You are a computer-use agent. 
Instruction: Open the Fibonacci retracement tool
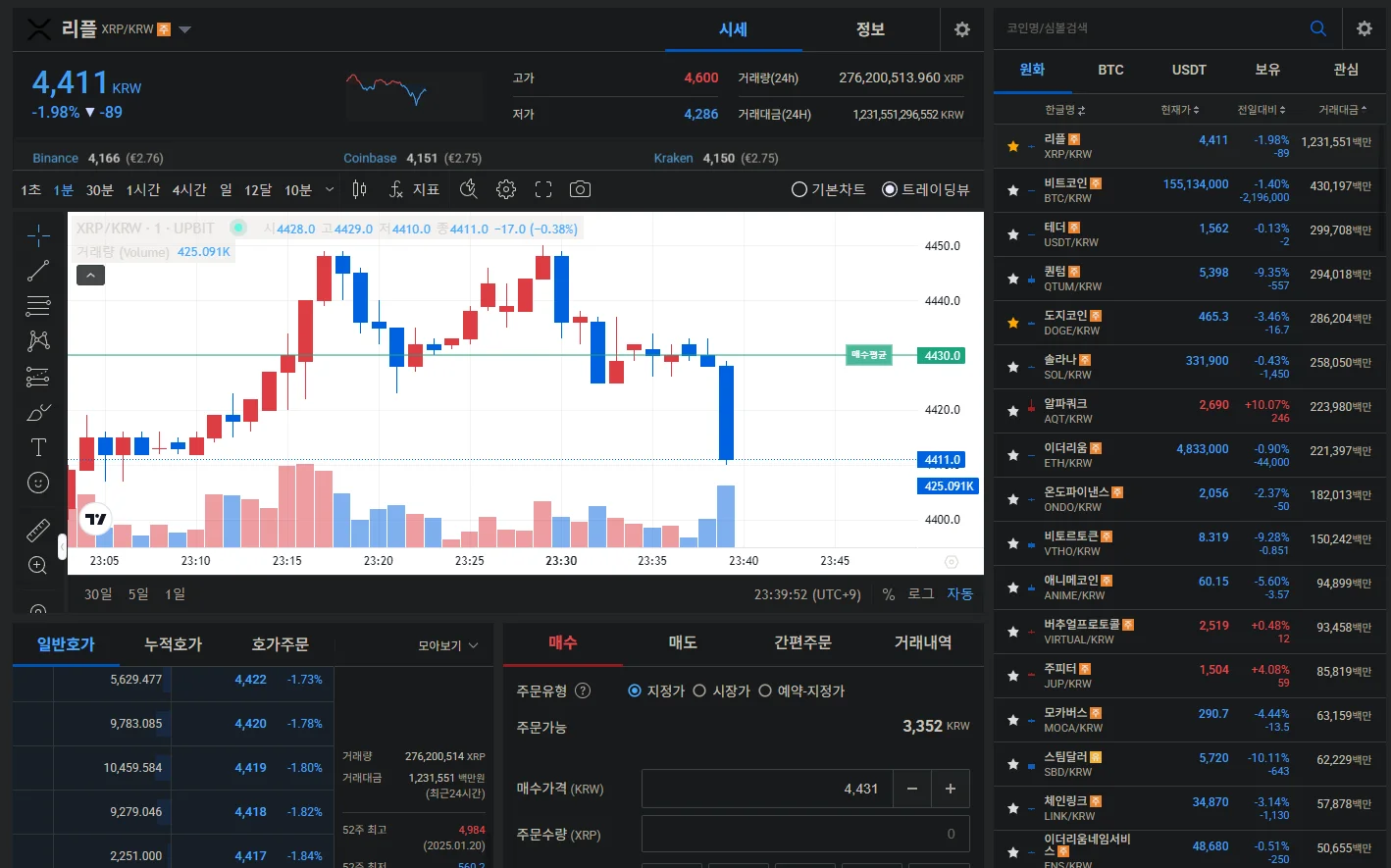tap(38, 306)
